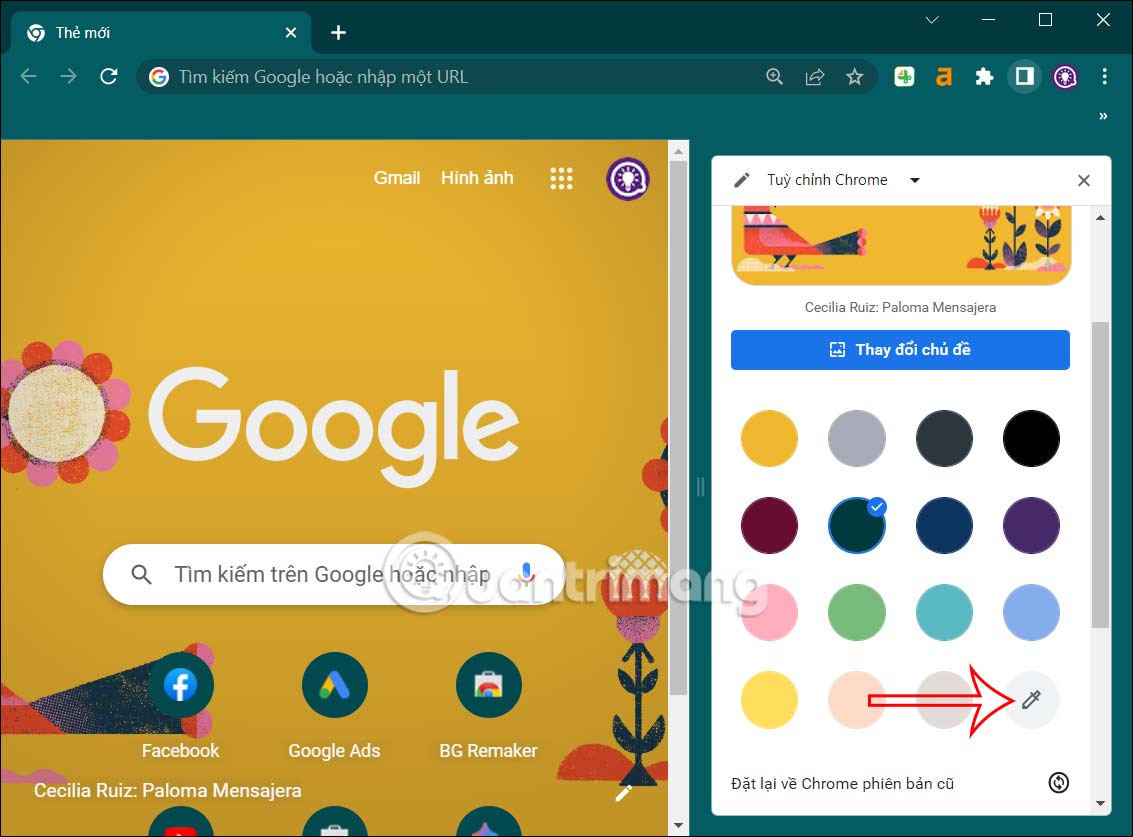Click the Thay đổi chủ đề button
Screen dimensions: 1133x837
tap(899, 350)
